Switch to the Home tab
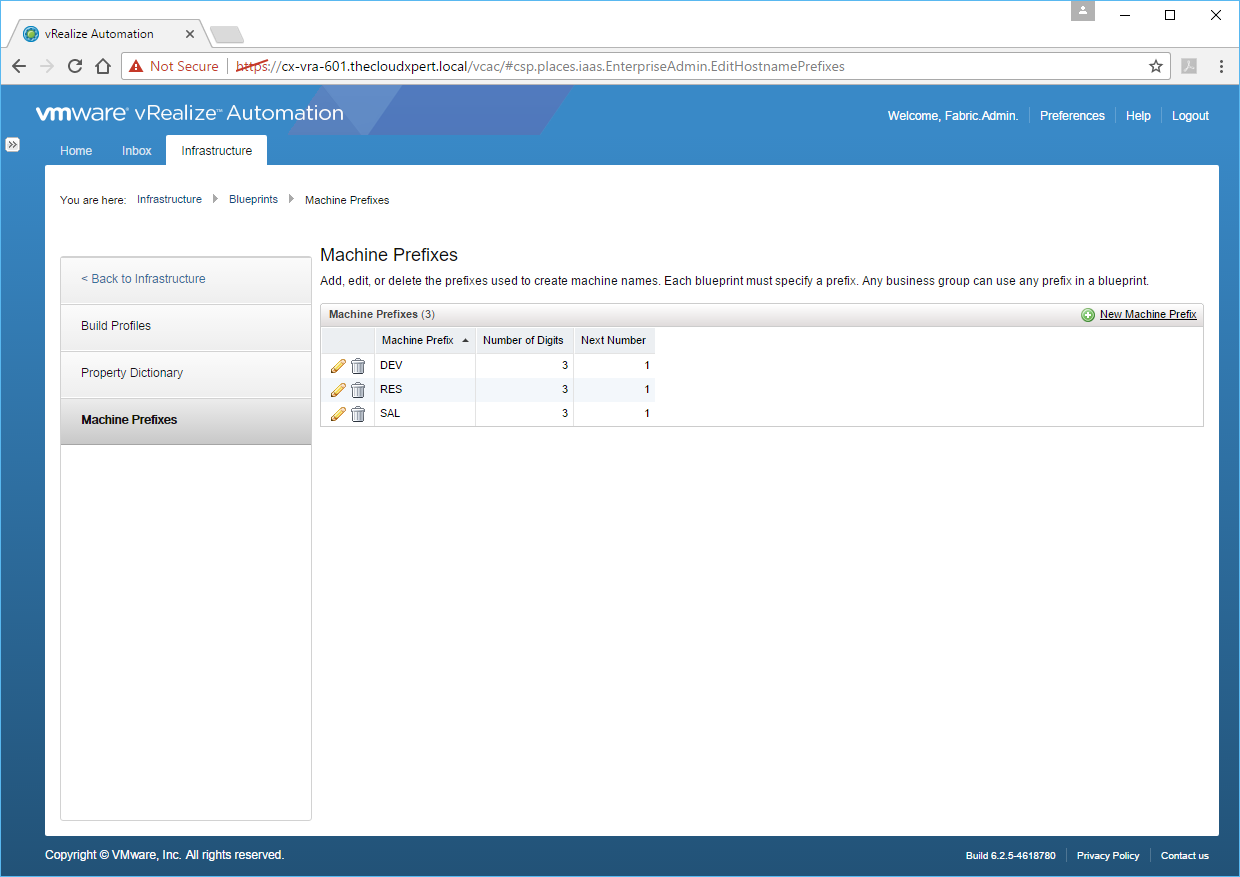This screenshot has height=877, width=1240. (x=76, y=151)
